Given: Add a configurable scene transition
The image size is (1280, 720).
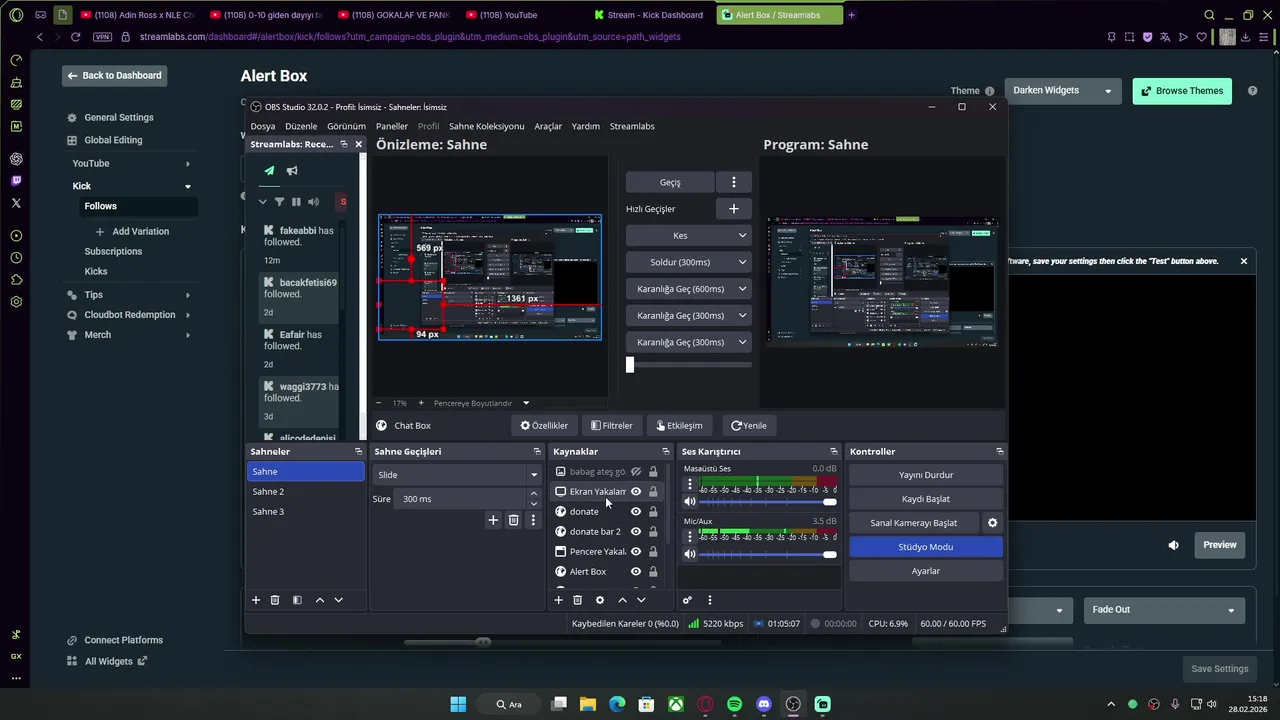Looking at the screenshot, I should 493,520.
